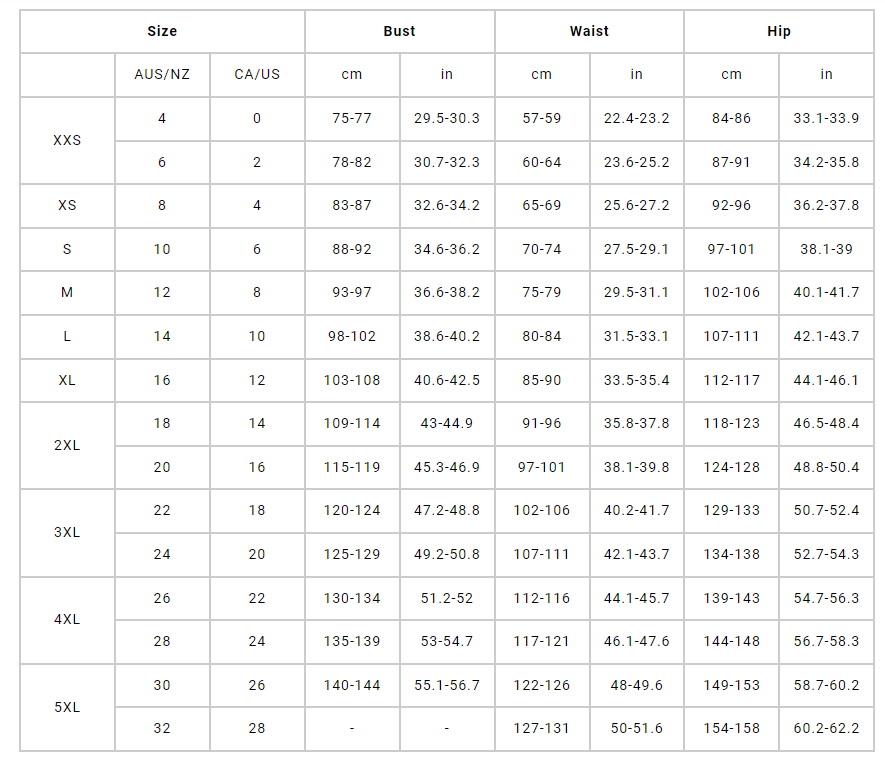
Task: Click bust value 93-97 cm
Action: (352, 292)
